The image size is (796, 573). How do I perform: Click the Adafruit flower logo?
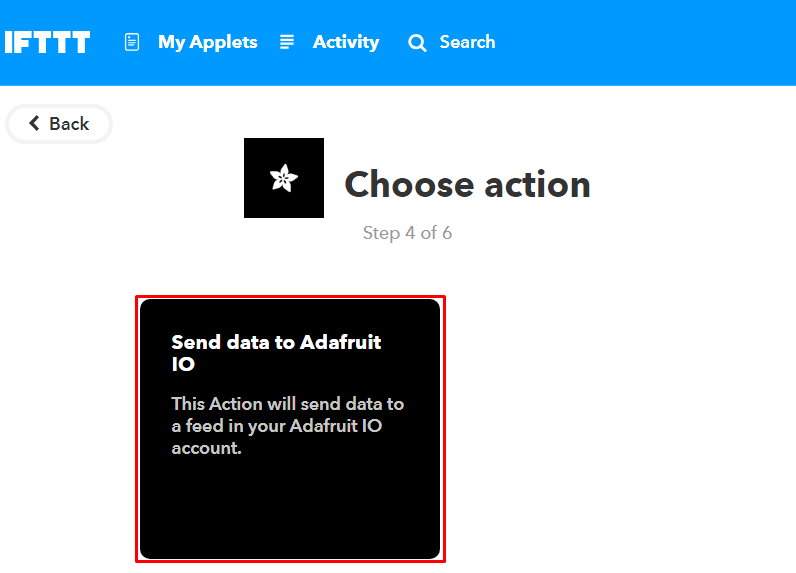coord(284,178)
